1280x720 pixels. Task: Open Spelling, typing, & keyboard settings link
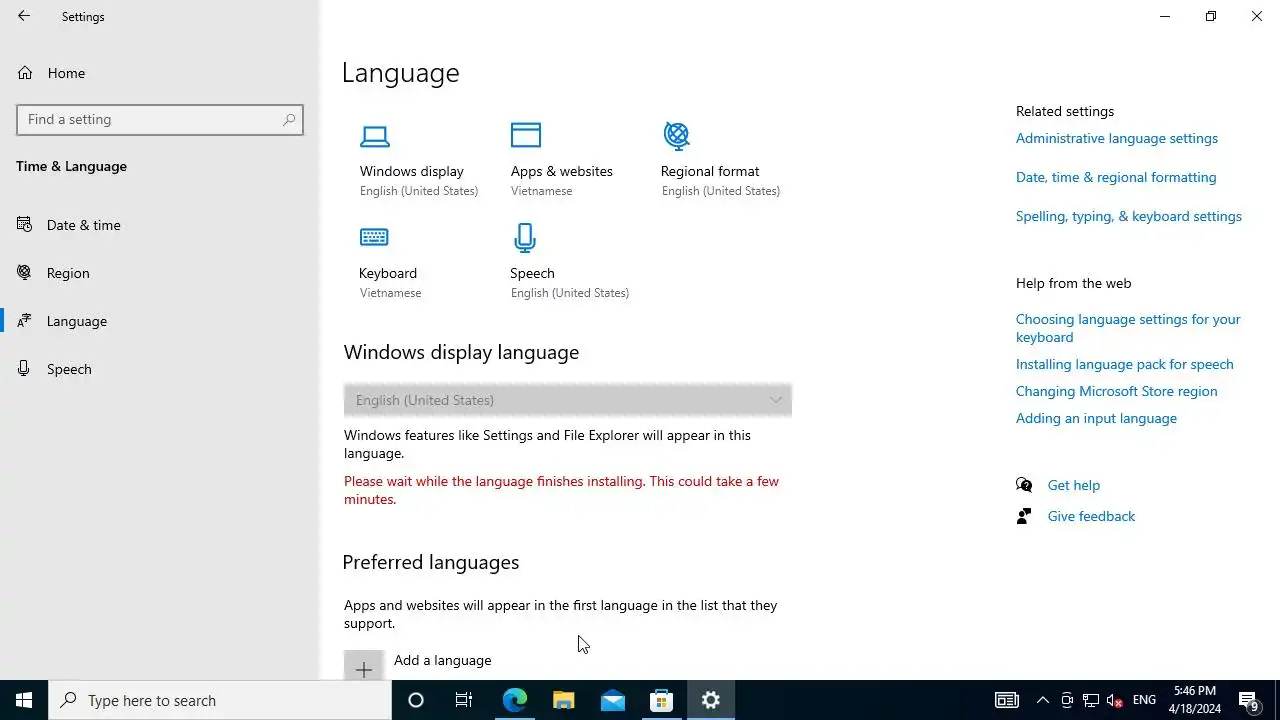point(1129,216)
